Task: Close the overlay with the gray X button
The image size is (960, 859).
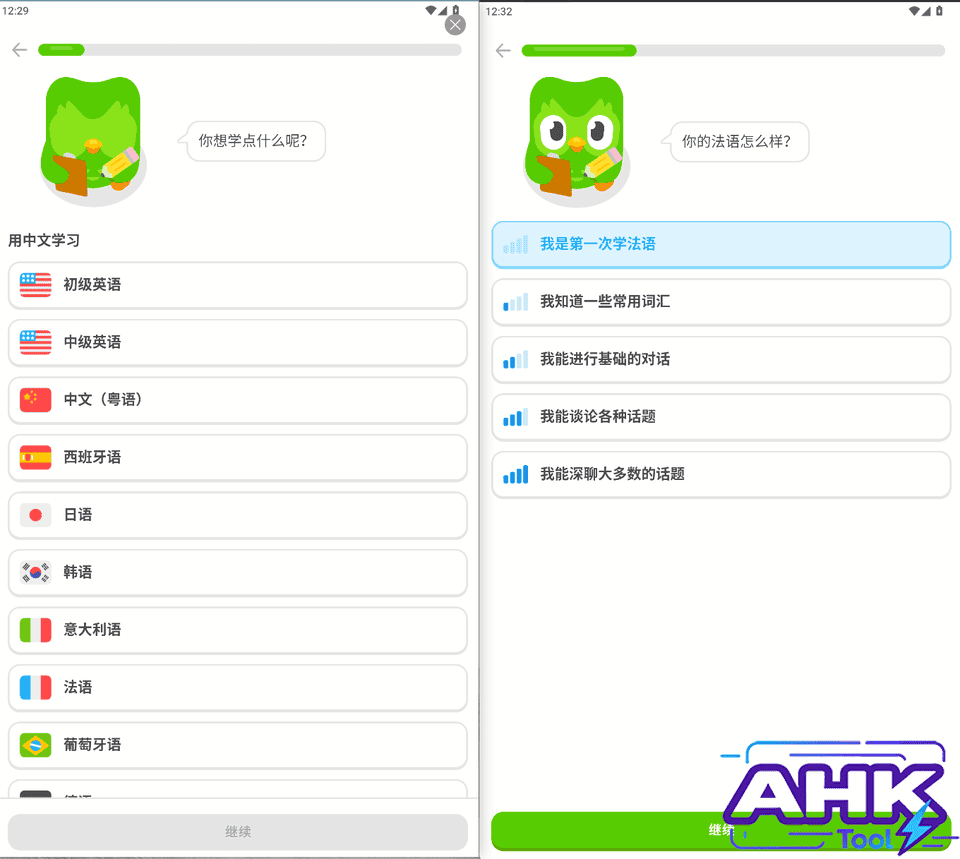Action: [x=455, y=25]
